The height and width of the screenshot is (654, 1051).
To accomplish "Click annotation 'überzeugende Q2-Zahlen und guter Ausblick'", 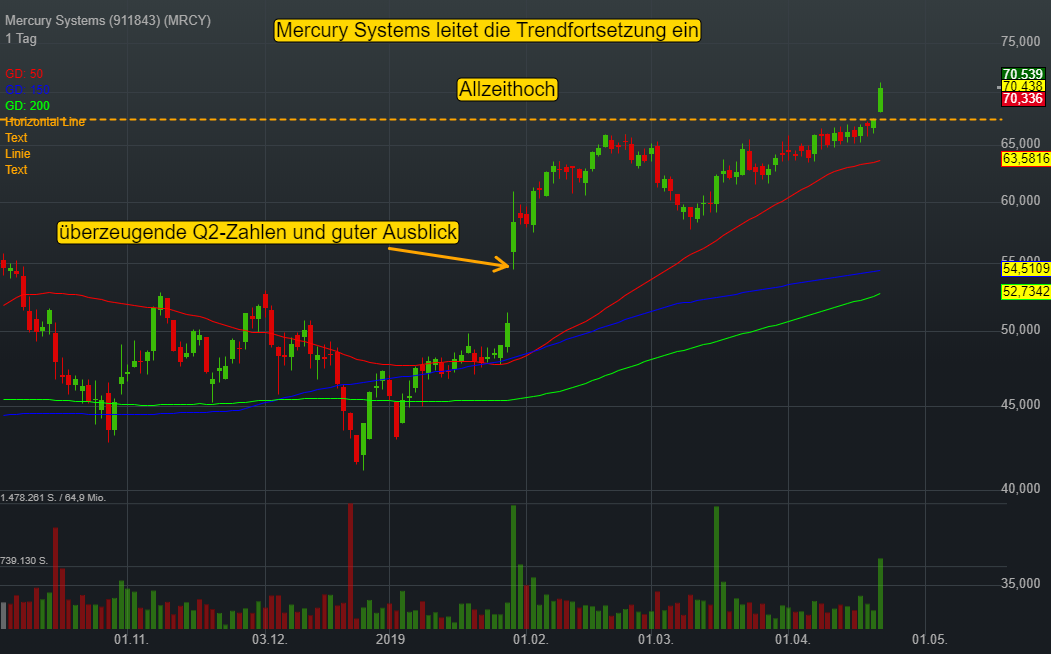I will [258, 233].
